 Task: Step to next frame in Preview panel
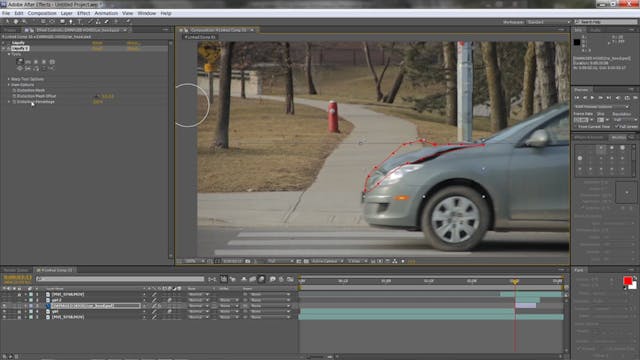click(600, 98)
